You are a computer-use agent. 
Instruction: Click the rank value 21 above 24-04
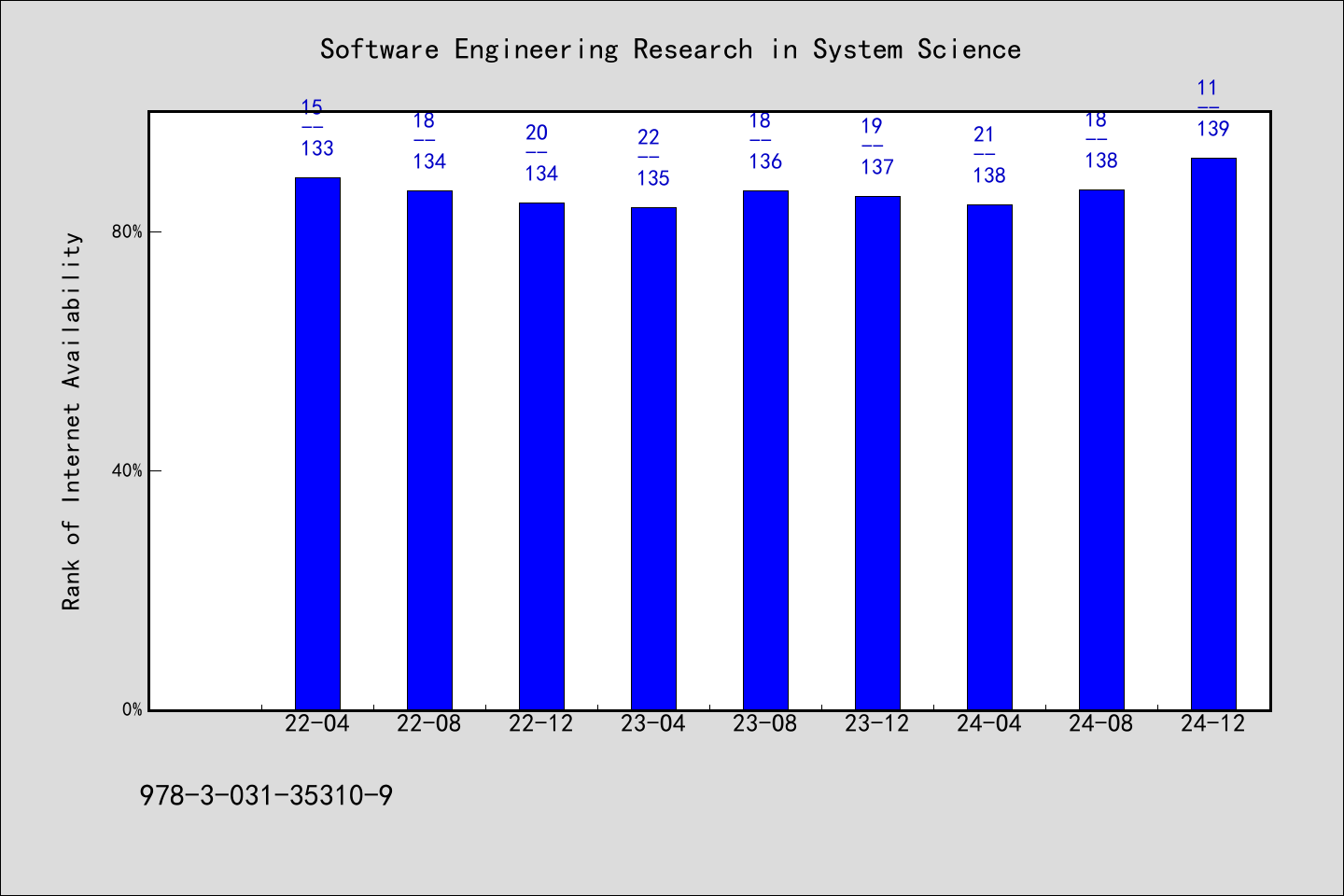tap(984, 134)
